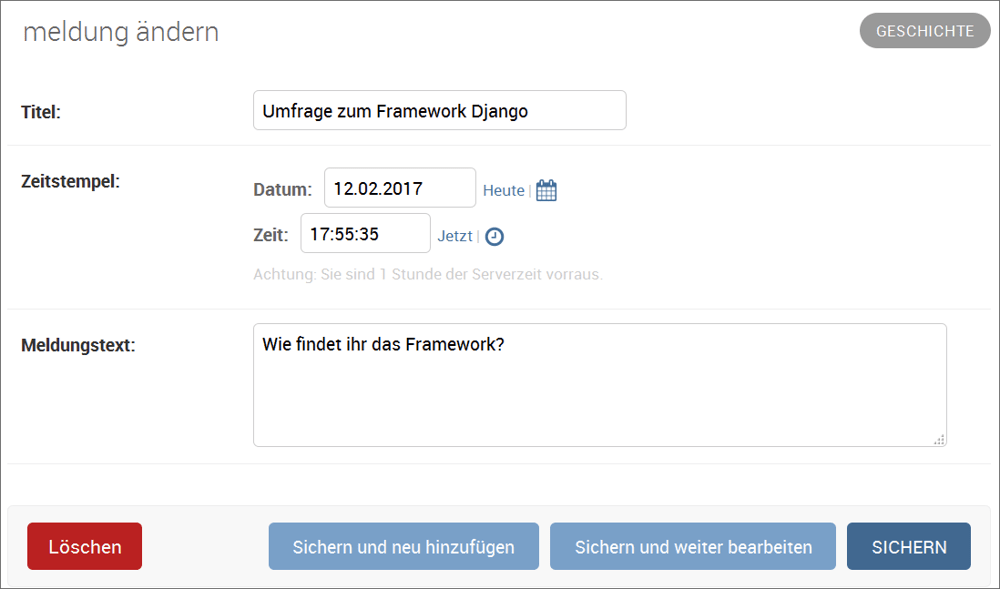Focus the Meldungstext text area
Image resolution: width=1000 pixels, height=589 pixels.
[x=599, y=385]
